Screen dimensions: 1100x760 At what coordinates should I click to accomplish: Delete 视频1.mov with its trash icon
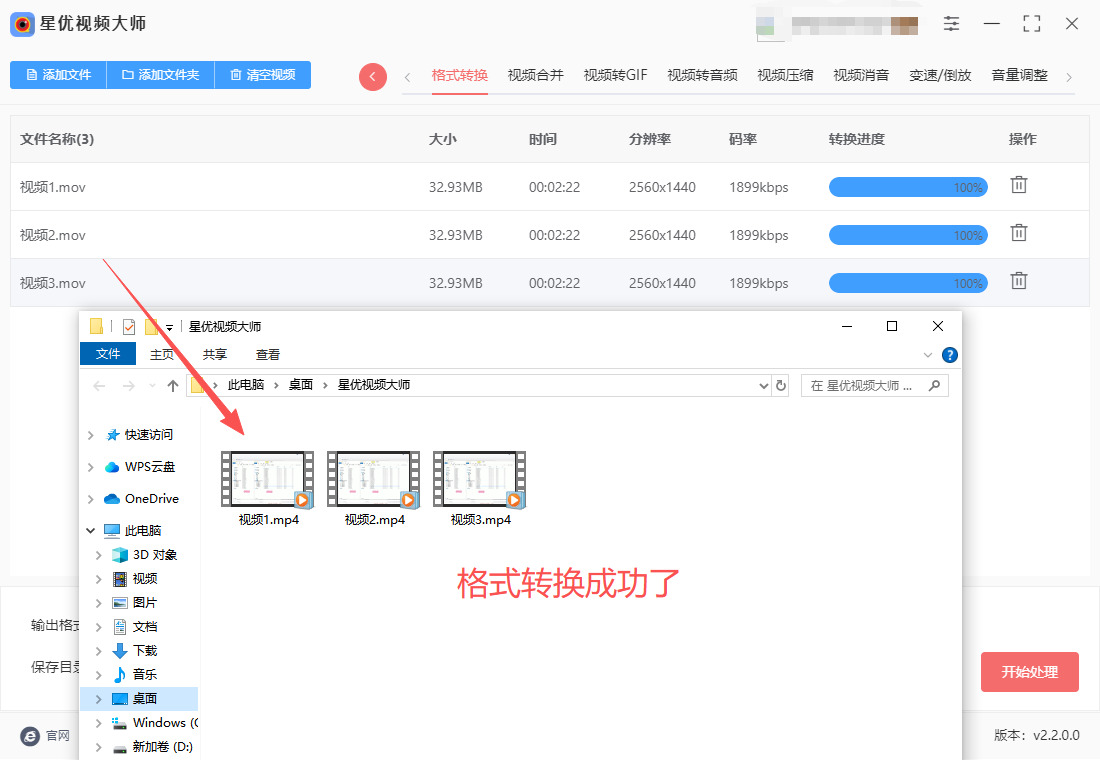(x=1018, y=185)
